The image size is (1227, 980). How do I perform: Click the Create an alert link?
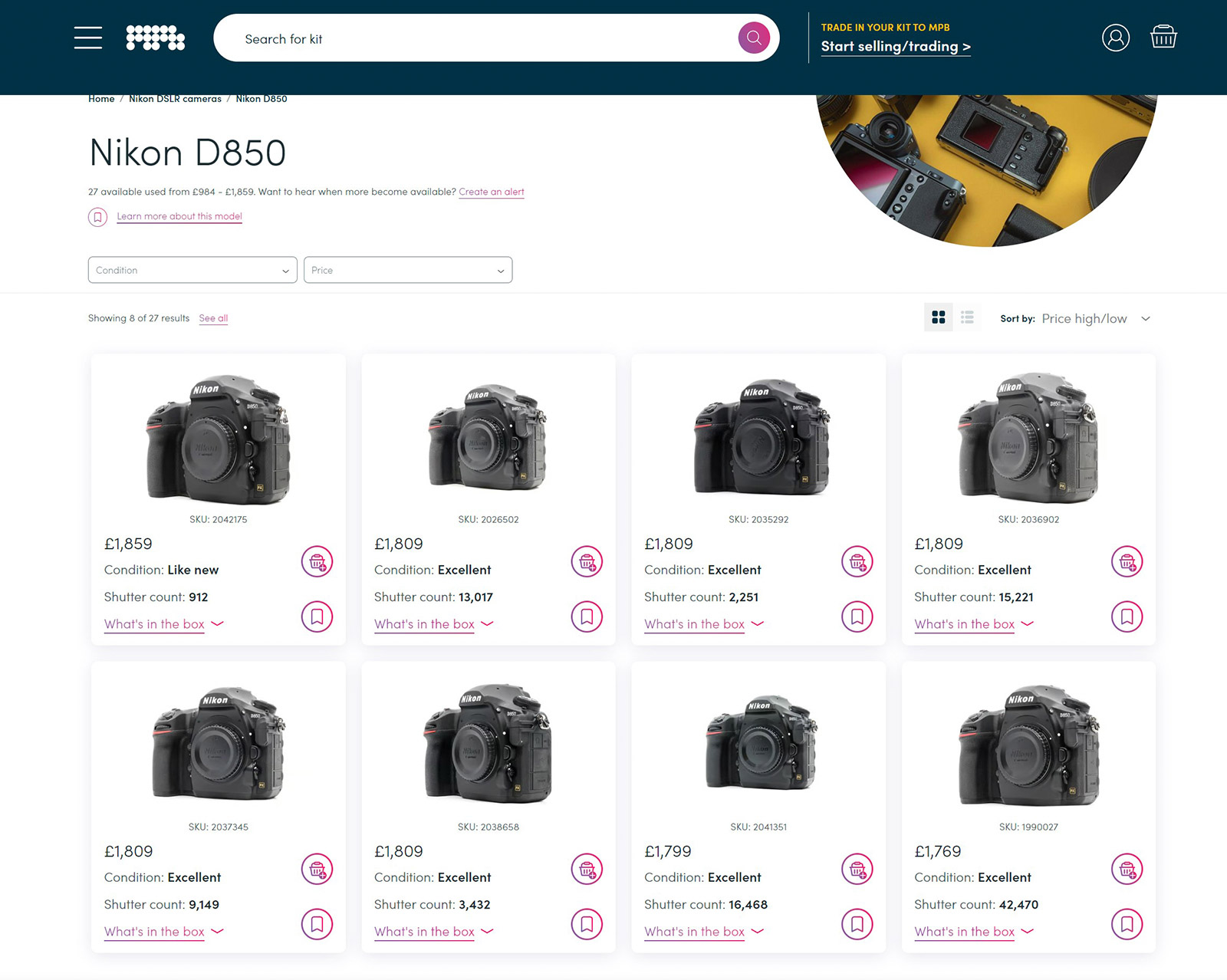point(491,192)
